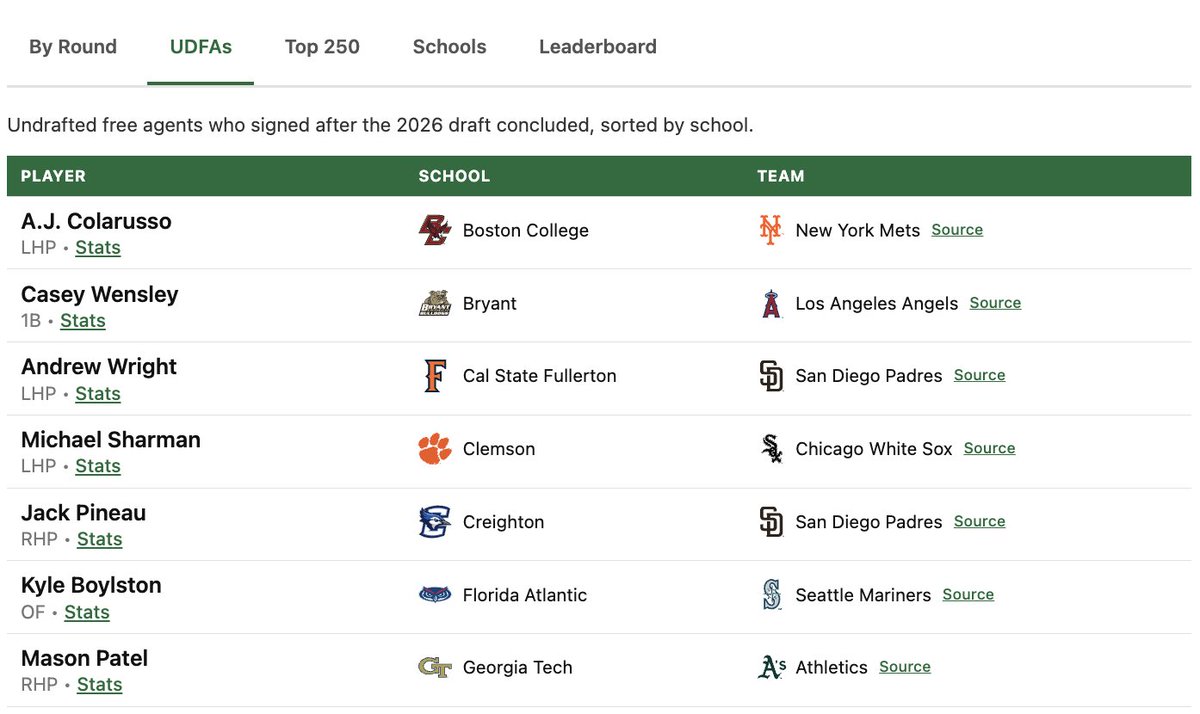1200x714 pixels.
Task: Click the Clemson tiger paw logo
Action: click(x=435, y=449)
